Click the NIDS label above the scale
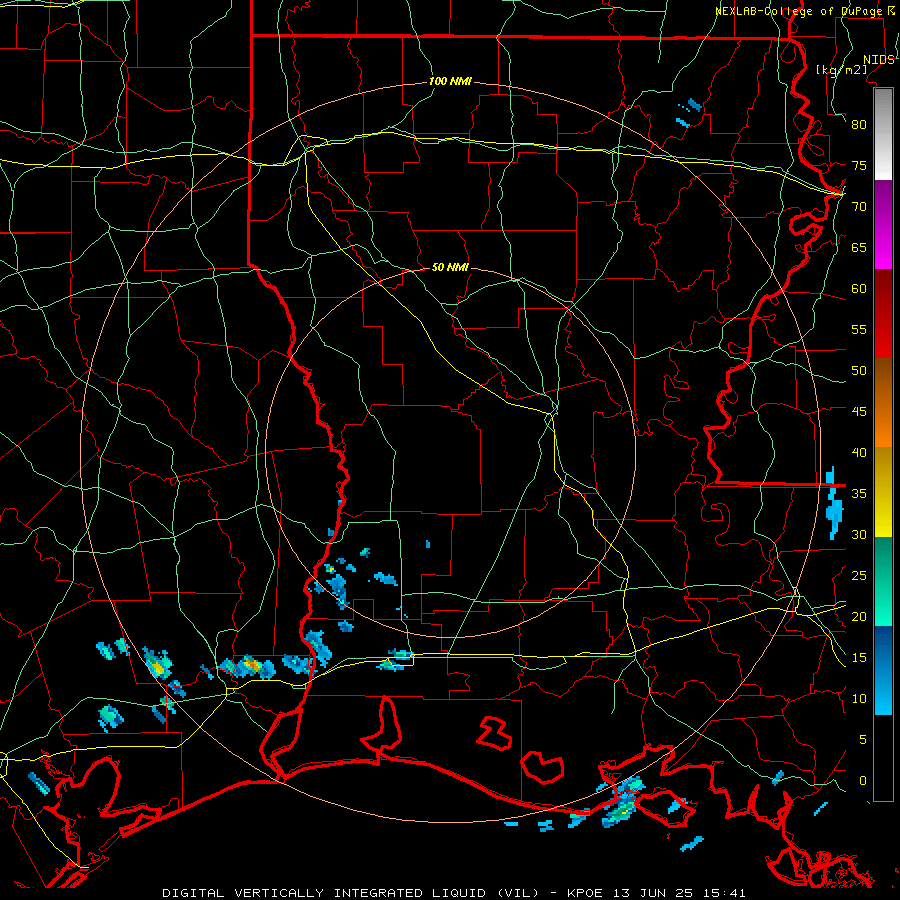The image size is (900, 900). coord(878,60)
